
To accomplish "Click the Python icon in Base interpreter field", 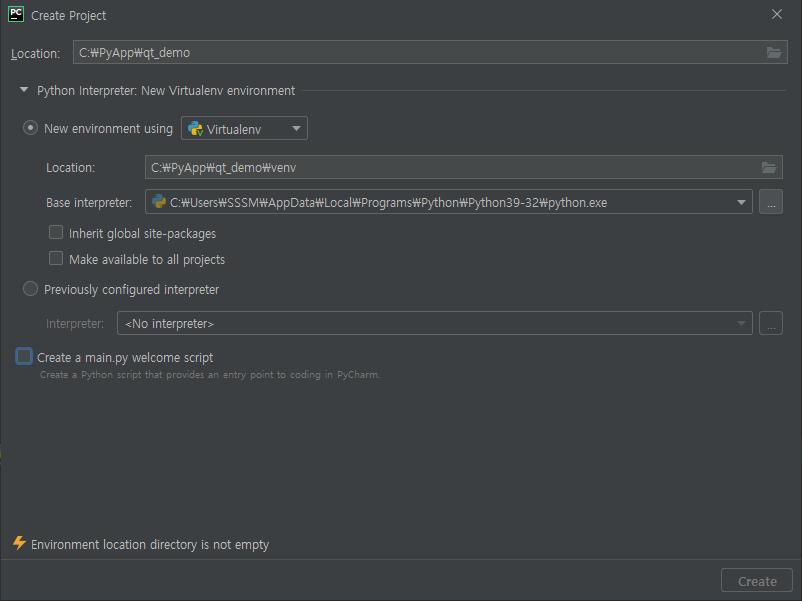I will point(159,202).
